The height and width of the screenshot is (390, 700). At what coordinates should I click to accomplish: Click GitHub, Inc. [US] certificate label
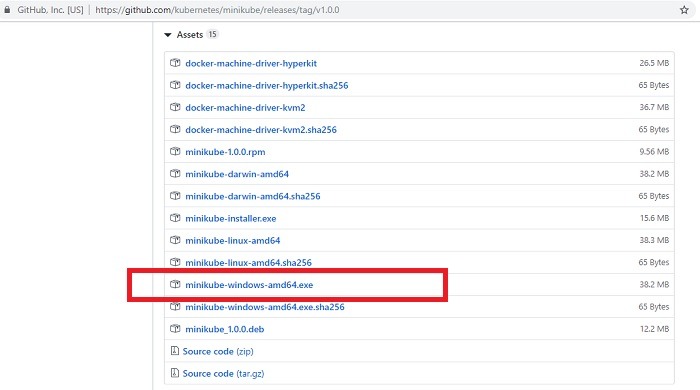(x=50, y=10)
